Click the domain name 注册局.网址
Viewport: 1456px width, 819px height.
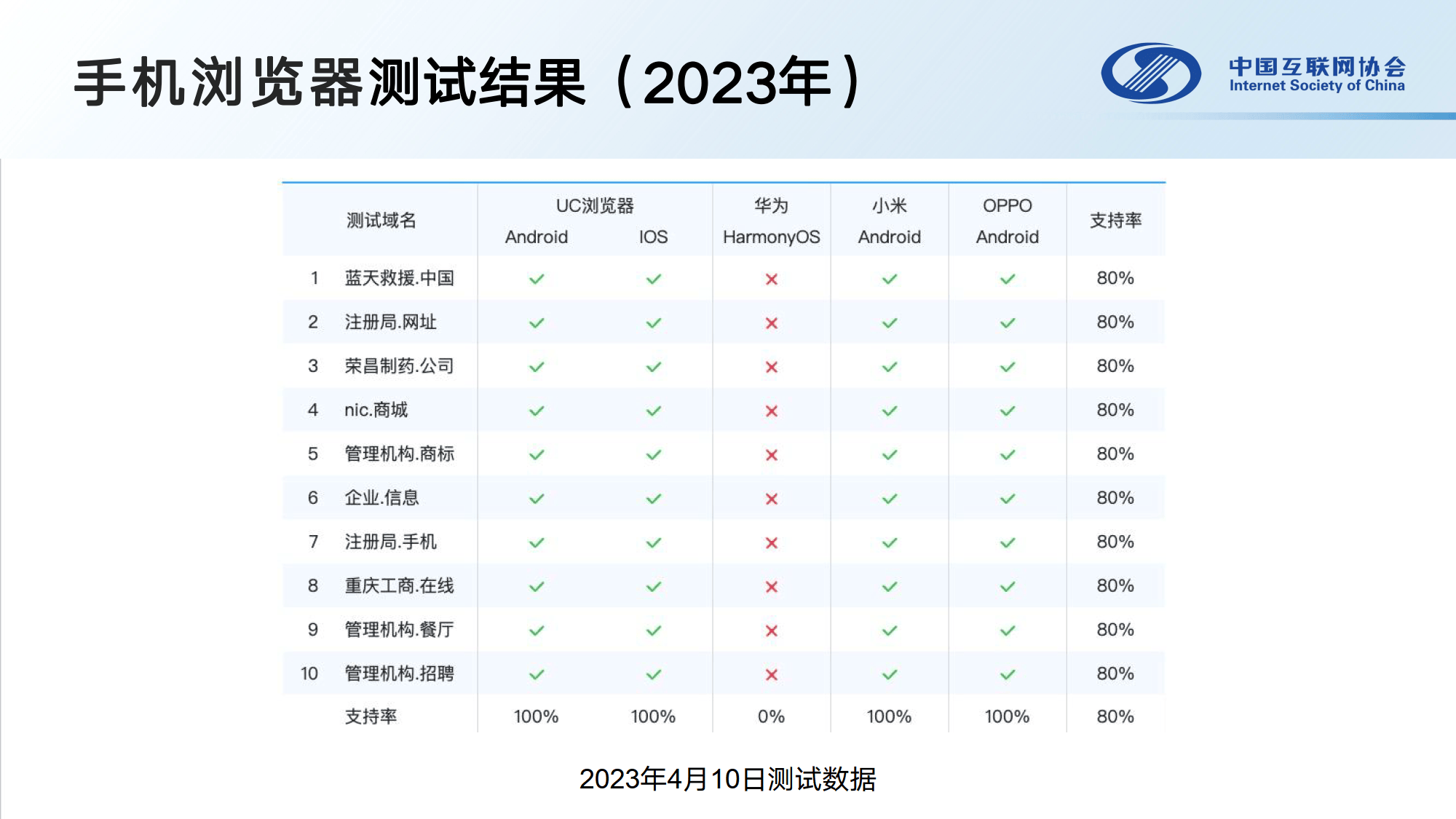tap(390, 322)
